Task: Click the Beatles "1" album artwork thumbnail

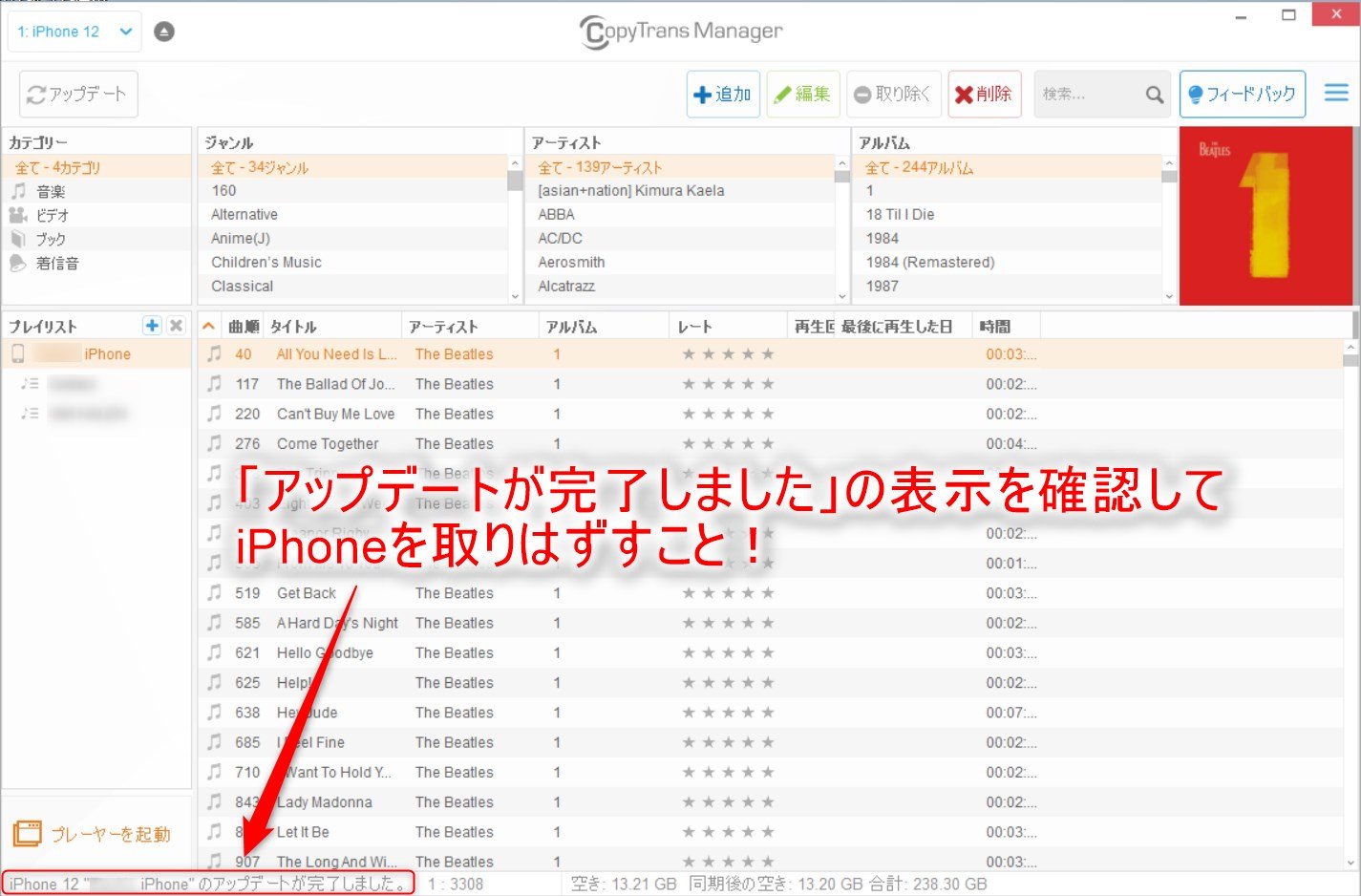Action: (1266, 217)
